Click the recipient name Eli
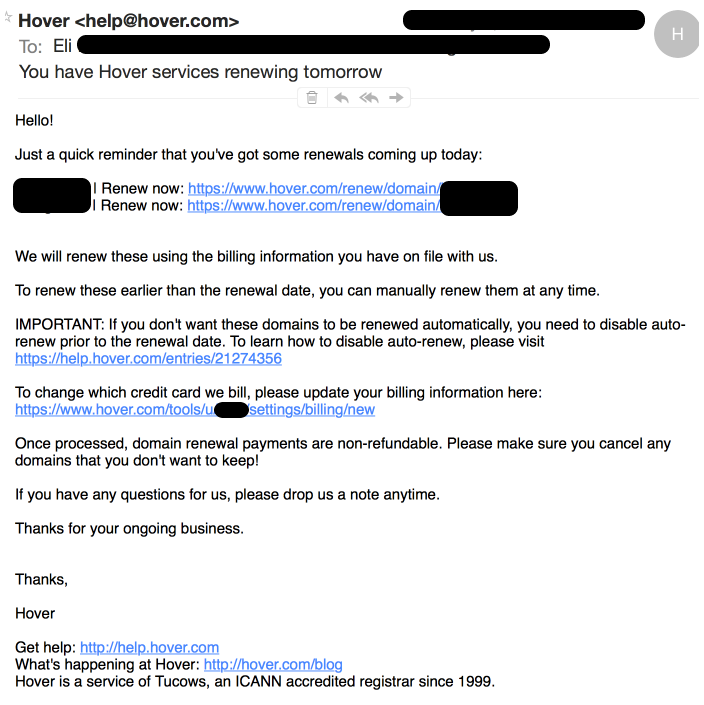 click(x=62, y=46)
